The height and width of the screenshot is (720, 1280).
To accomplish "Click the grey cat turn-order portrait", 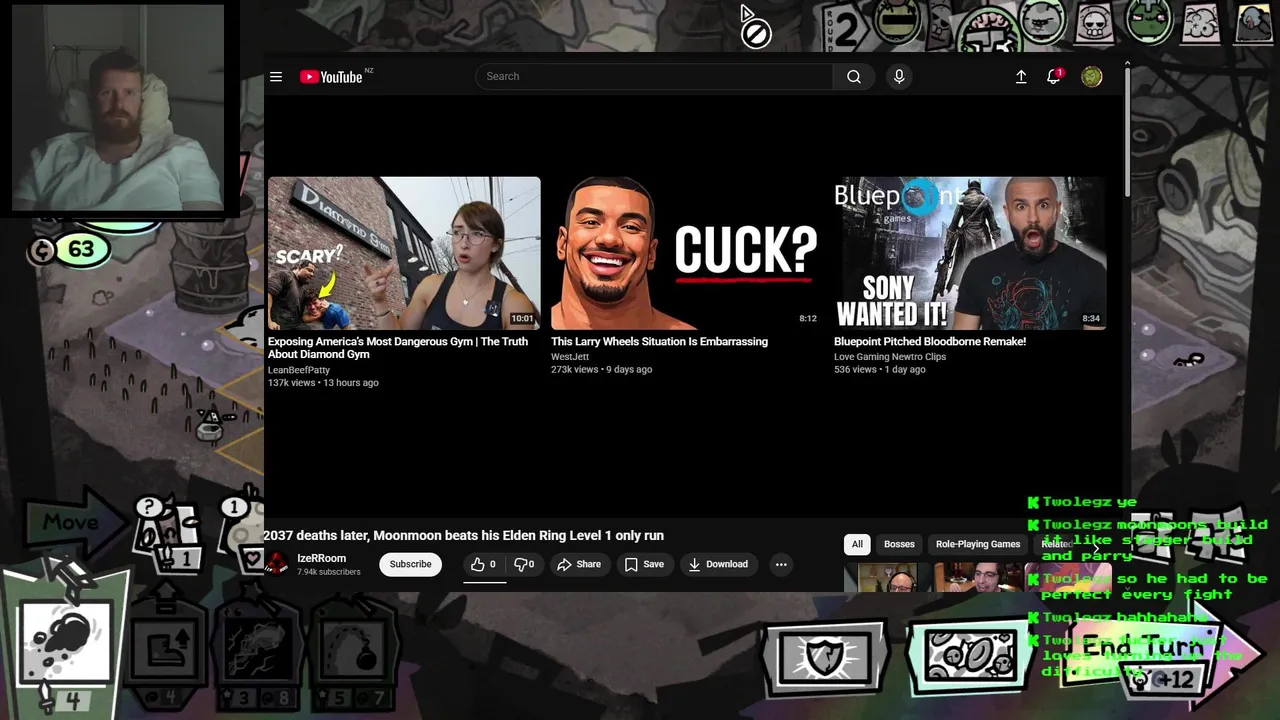I will point(1043,22).
